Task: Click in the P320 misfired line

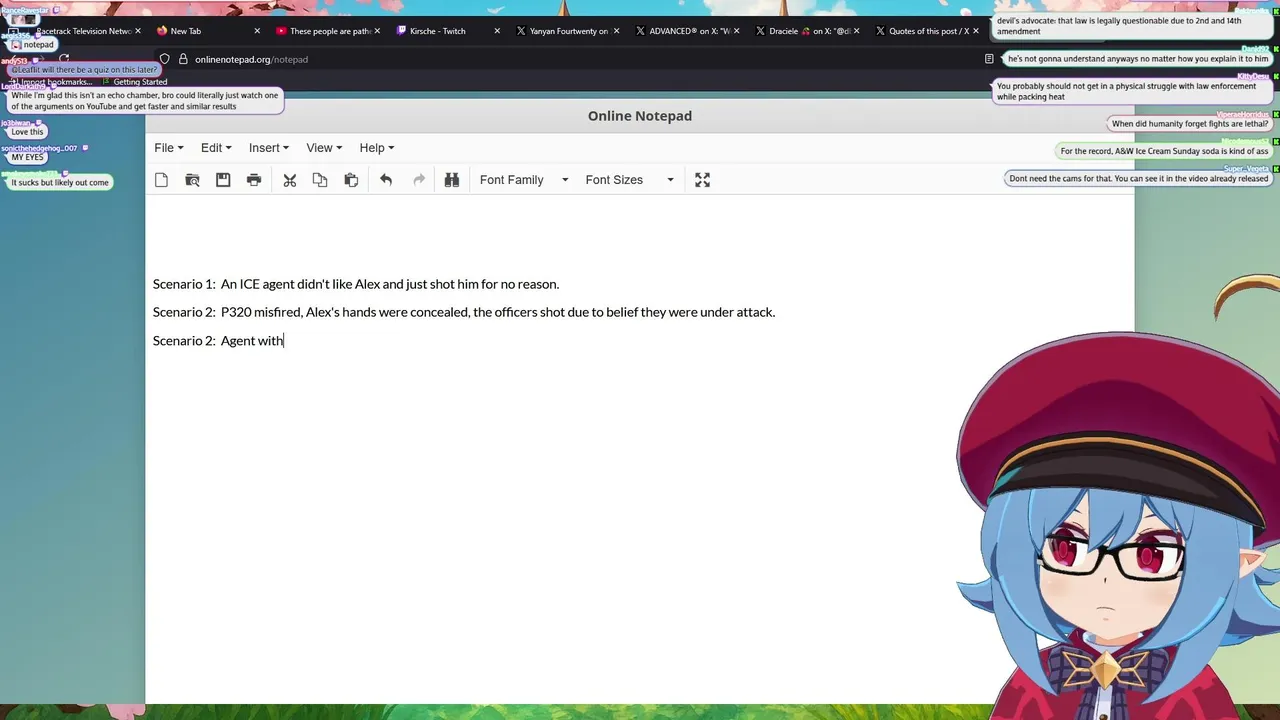Action: click(464, 312)
